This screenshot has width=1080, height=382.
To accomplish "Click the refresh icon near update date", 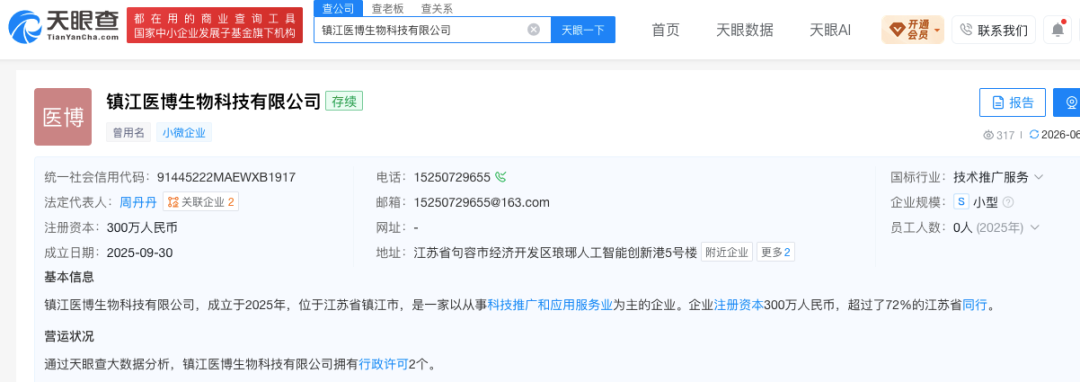I will coord(1033,135).
